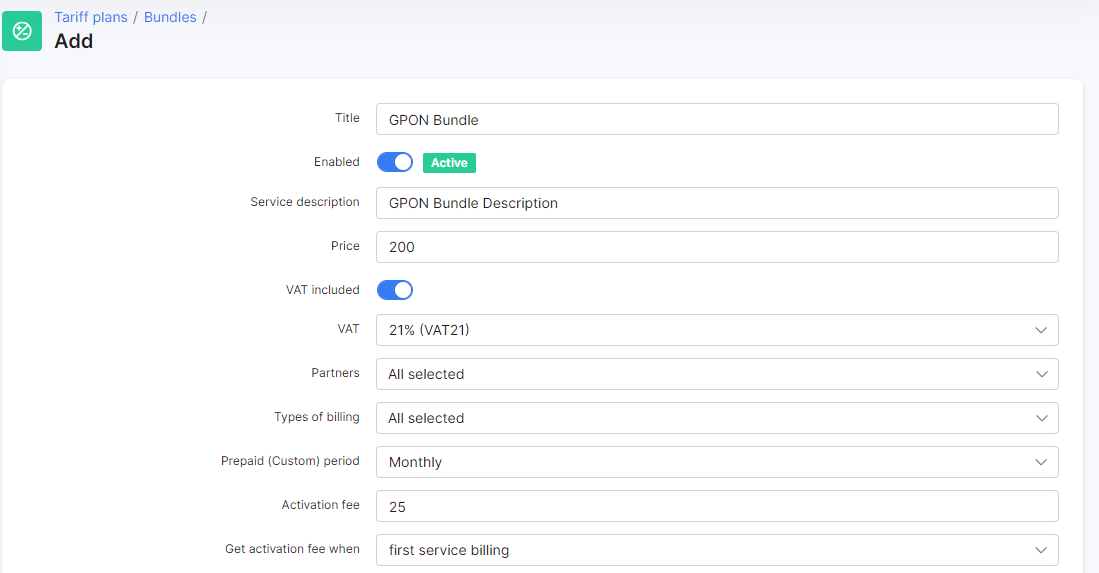Screen dimensions: 1099x573
Task: Go to the Bundles breadcrumb link
Action: tap(170, 17)
